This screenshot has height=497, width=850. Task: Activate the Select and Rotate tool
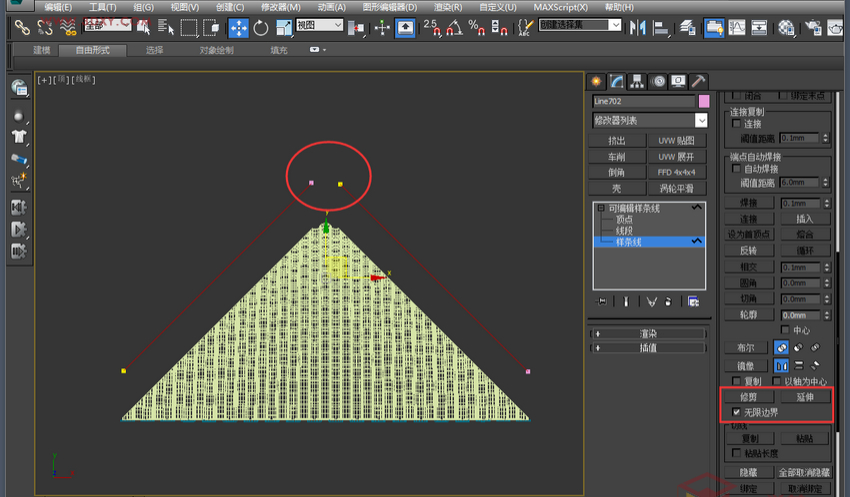click(x=261, y=27)
